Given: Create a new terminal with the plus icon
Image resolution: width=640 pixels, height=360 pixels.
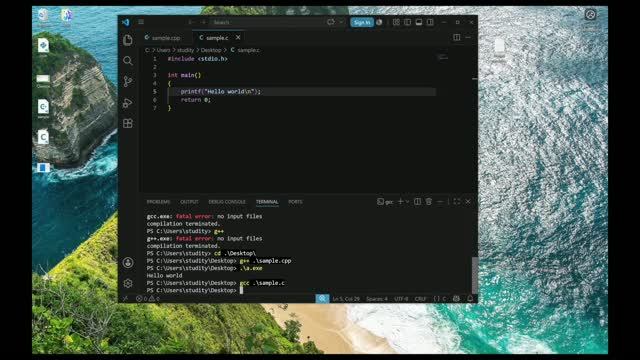Looking at the screenshot, I should [400, 202].
